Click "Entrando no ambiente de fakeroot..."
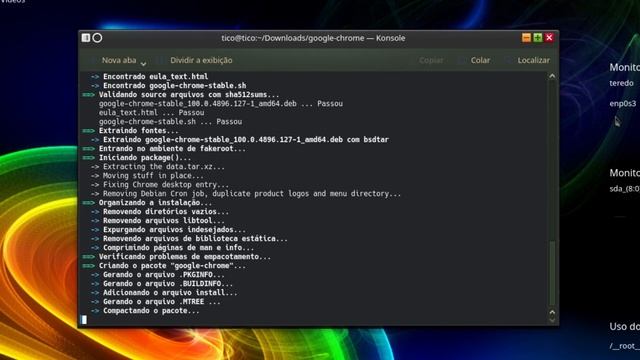This screenshot has height=360, width=640. coord(172,149)
